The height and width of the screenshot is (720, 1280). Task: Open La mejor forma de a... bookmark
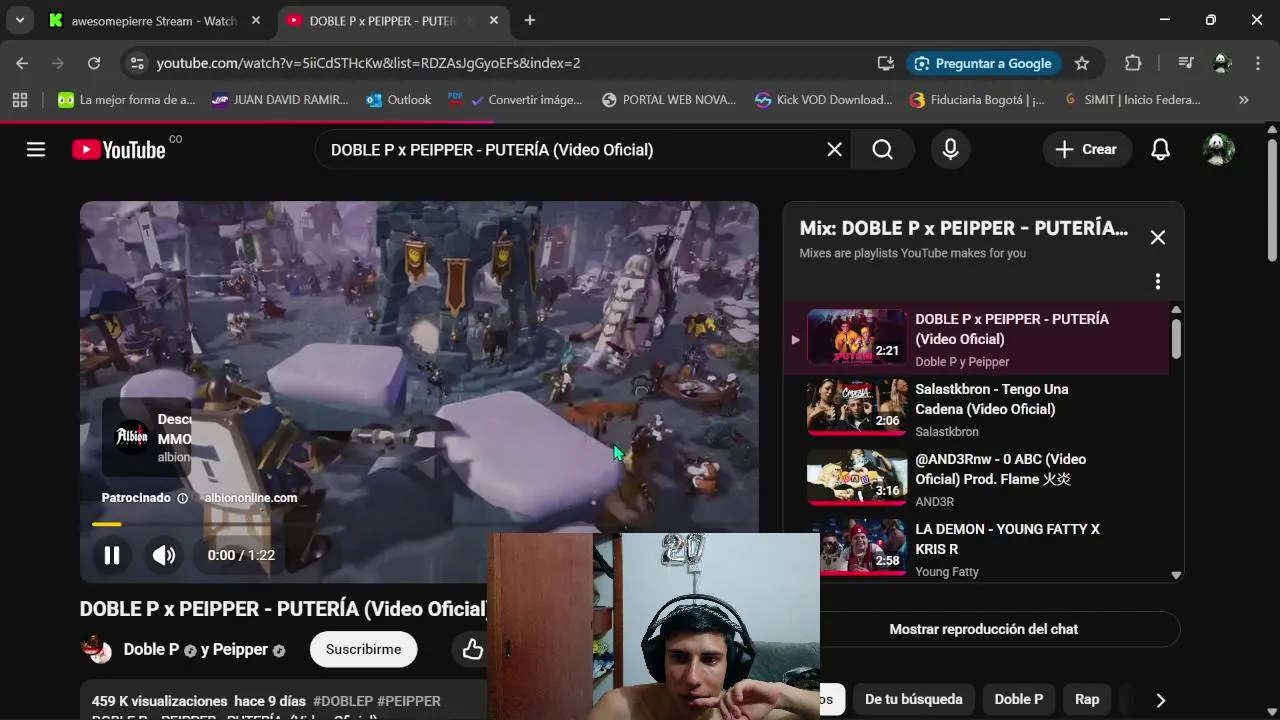click(x=126, y=100)
